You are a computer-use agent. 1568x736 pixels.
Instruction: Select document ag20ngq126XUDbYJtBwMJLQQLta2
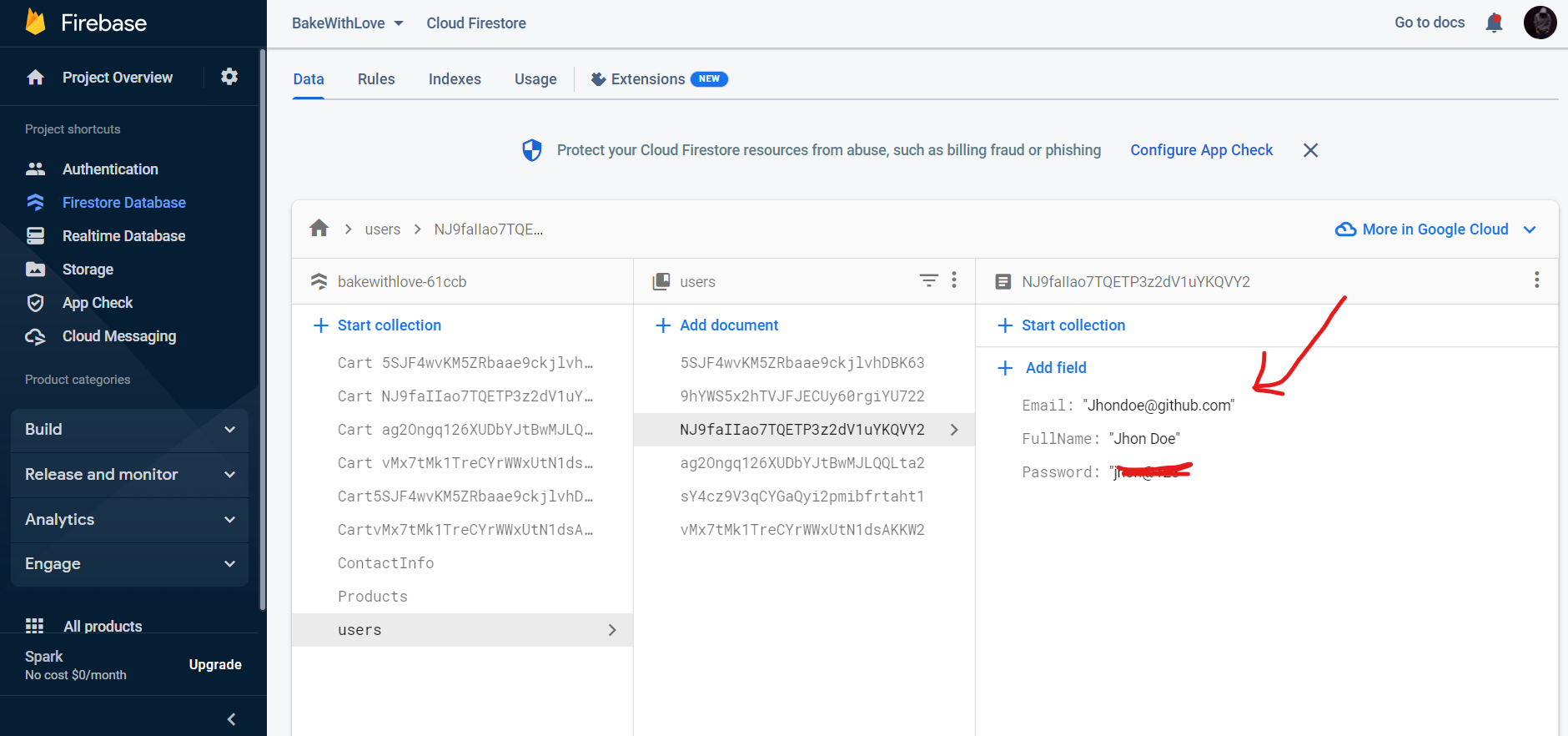pyautogui.click(x=804, y=463)
